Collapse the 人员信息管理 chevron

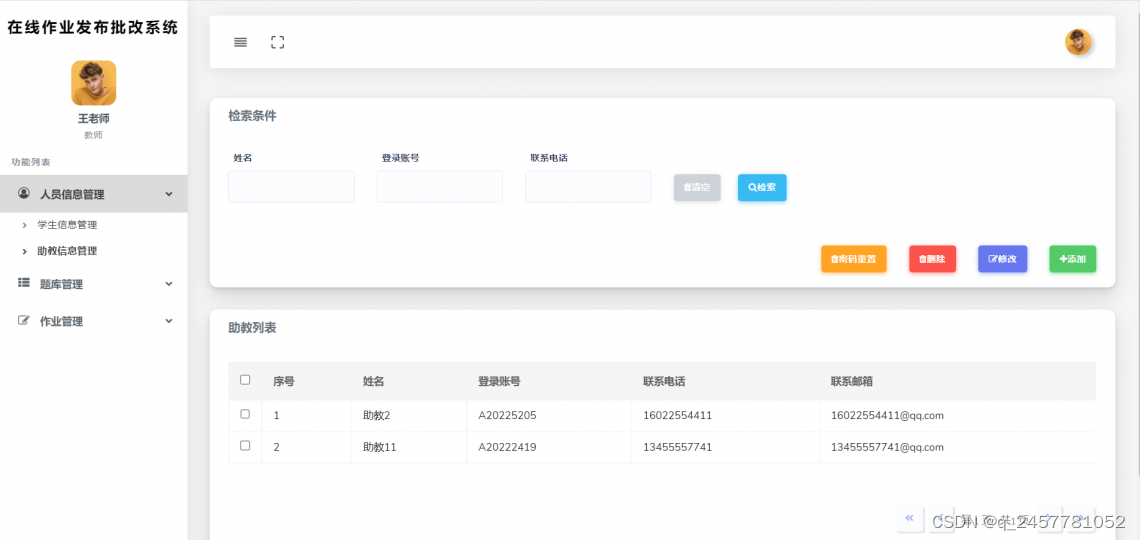(169, 194)
